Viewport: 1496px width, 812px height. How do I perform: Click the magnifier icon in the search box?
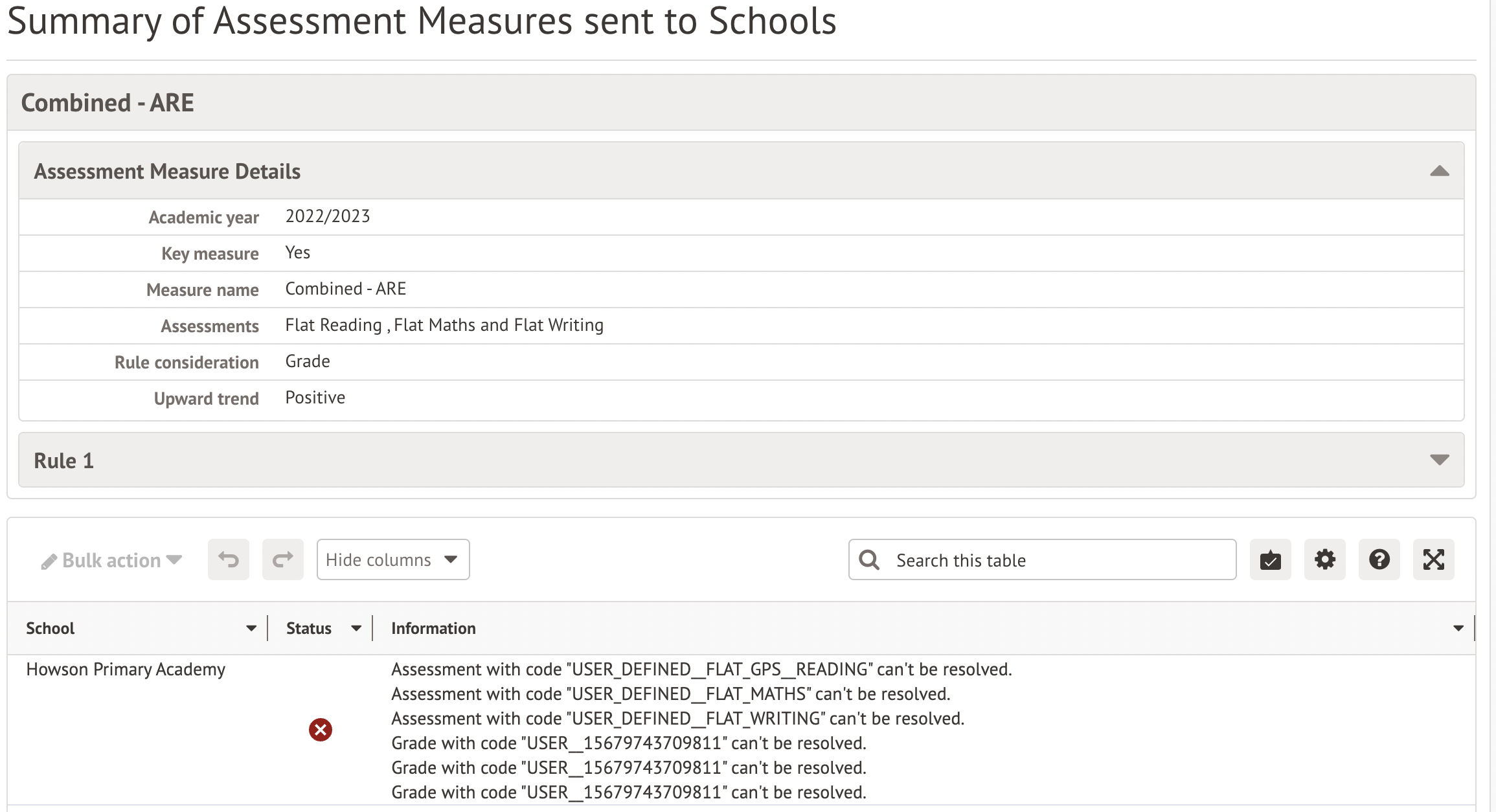coord(868,559)
